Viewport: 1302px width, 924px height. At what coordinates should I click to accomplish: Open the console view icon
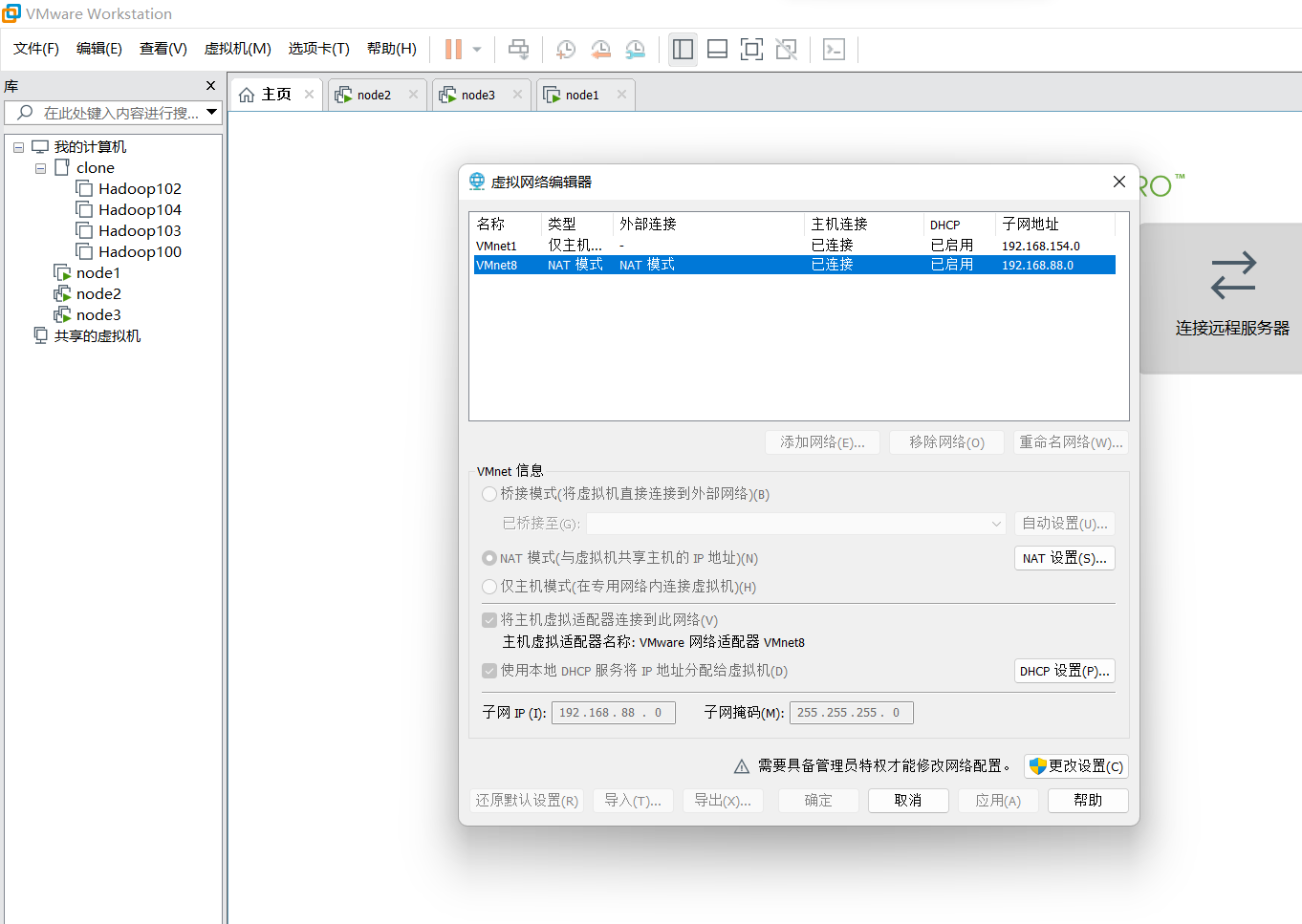coord(834,49)
